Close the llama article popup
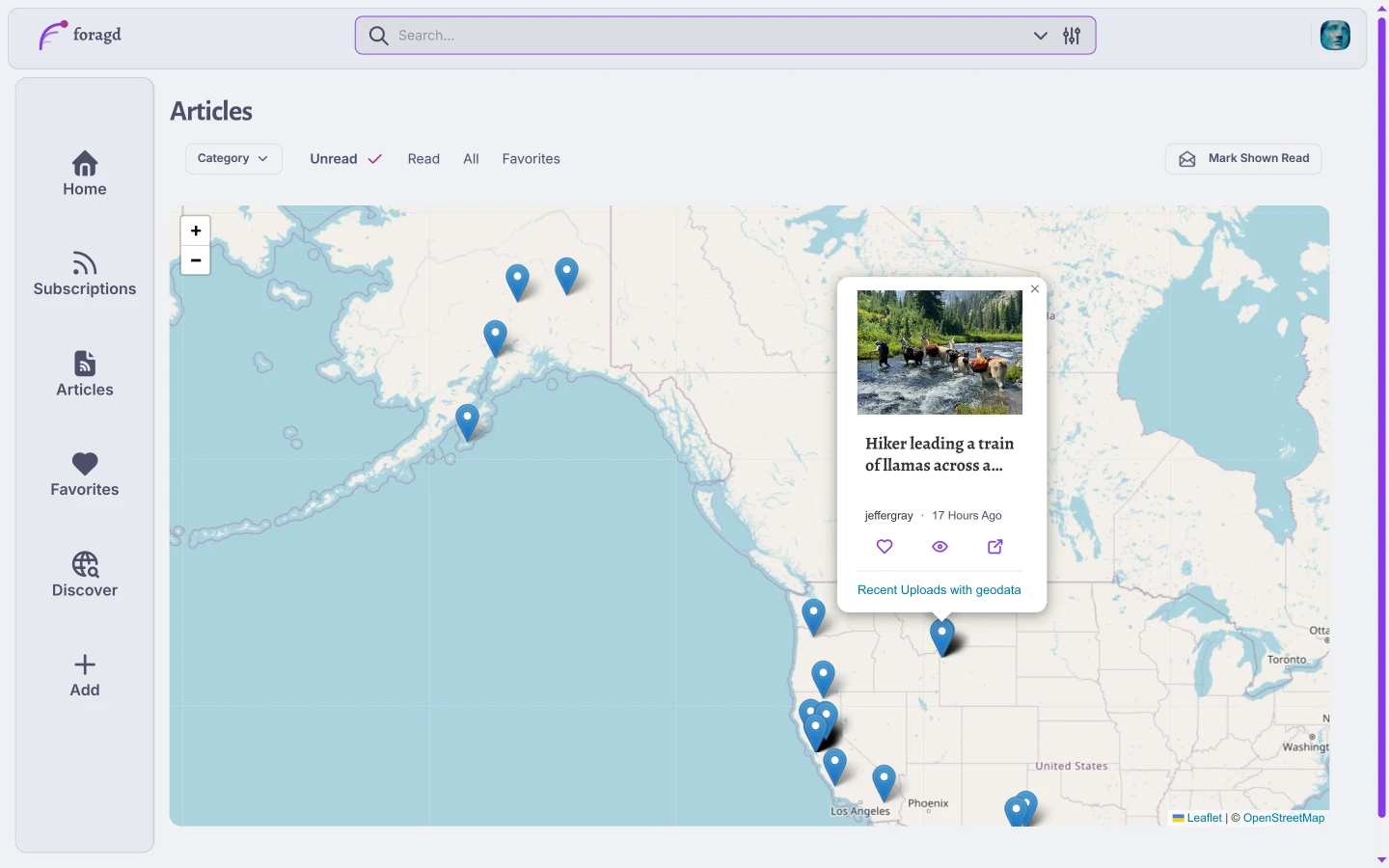Screen dimensions: 1389x868 (x=1035, y=288)
